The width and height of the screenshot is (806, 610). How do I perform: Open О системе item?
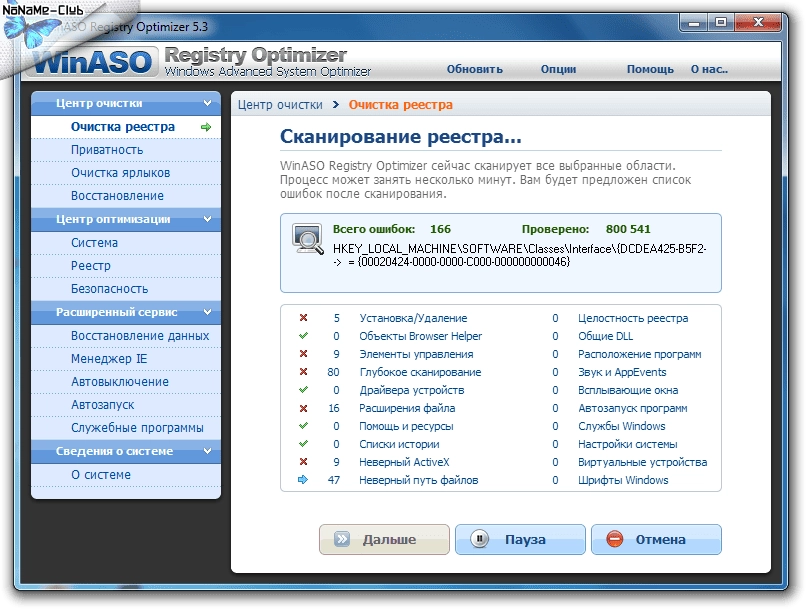[x=126, y=475]
